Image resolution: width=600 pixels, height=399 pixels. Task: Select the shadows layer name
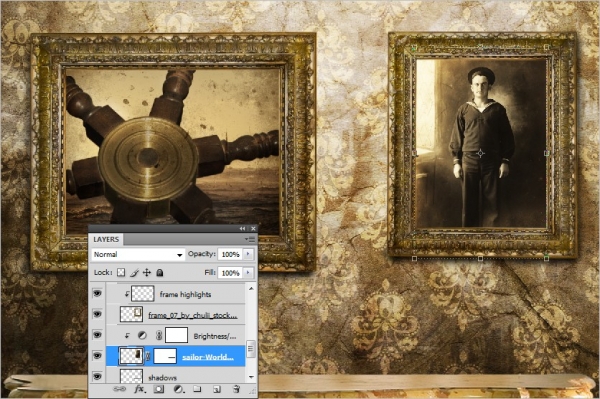[x=162, y=378]
